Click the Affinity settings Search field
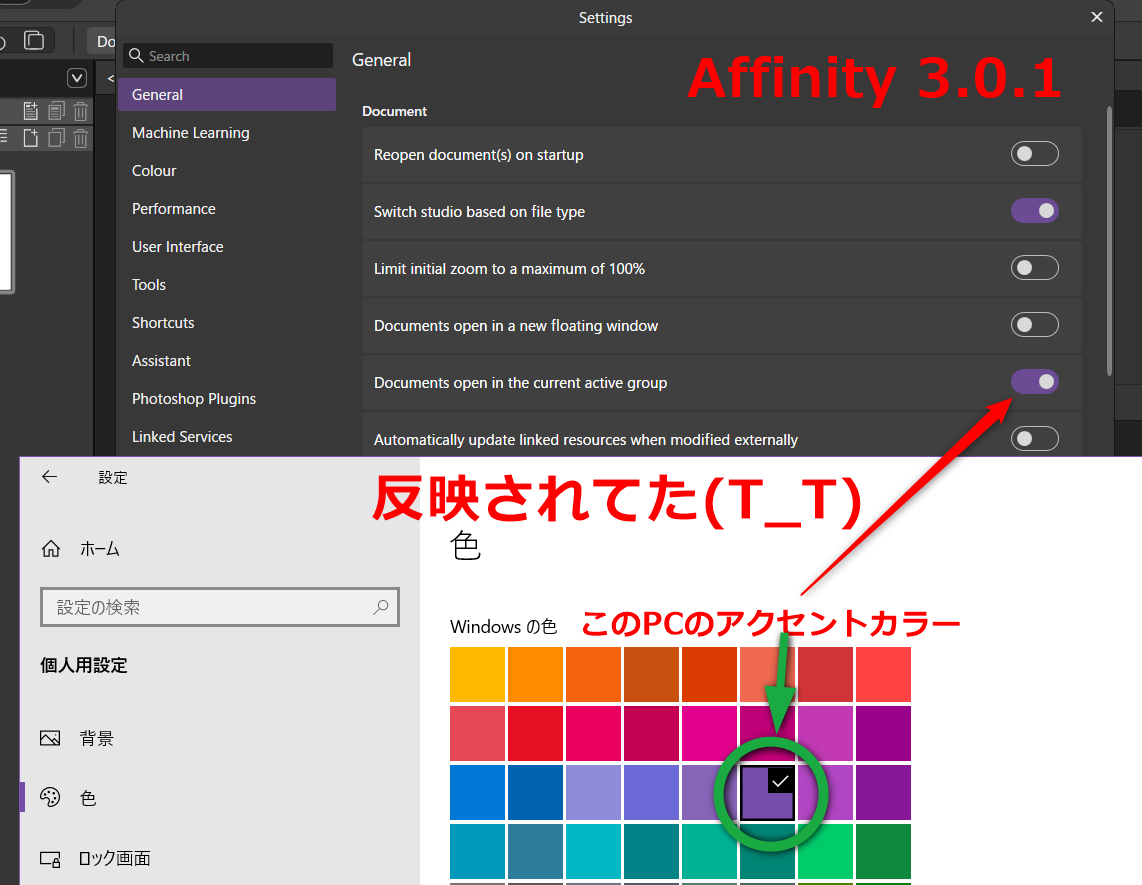 point(228,56)
